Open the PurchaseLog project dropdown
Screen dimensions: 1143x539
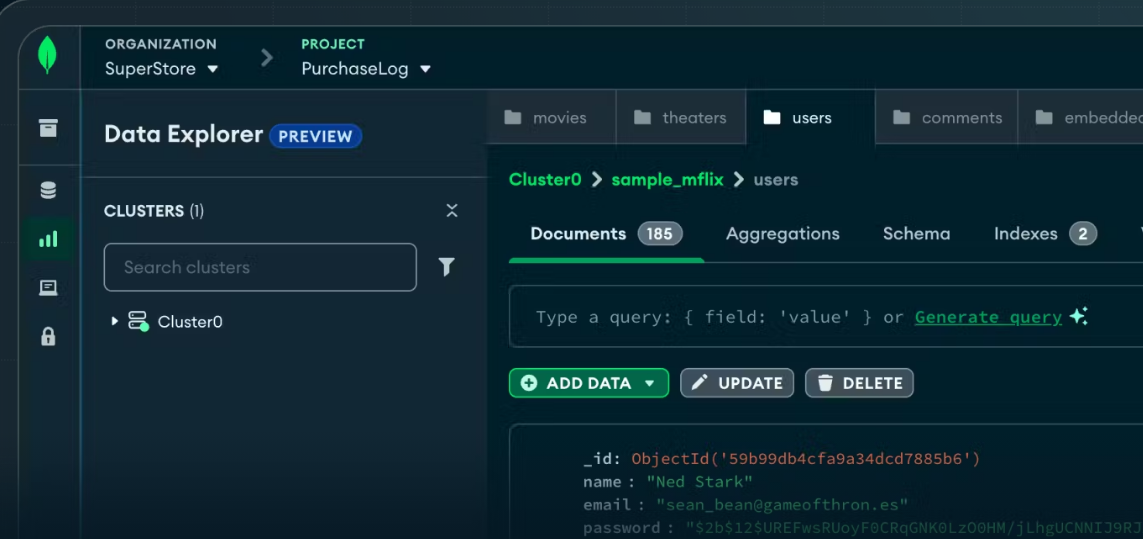point(366,69)
